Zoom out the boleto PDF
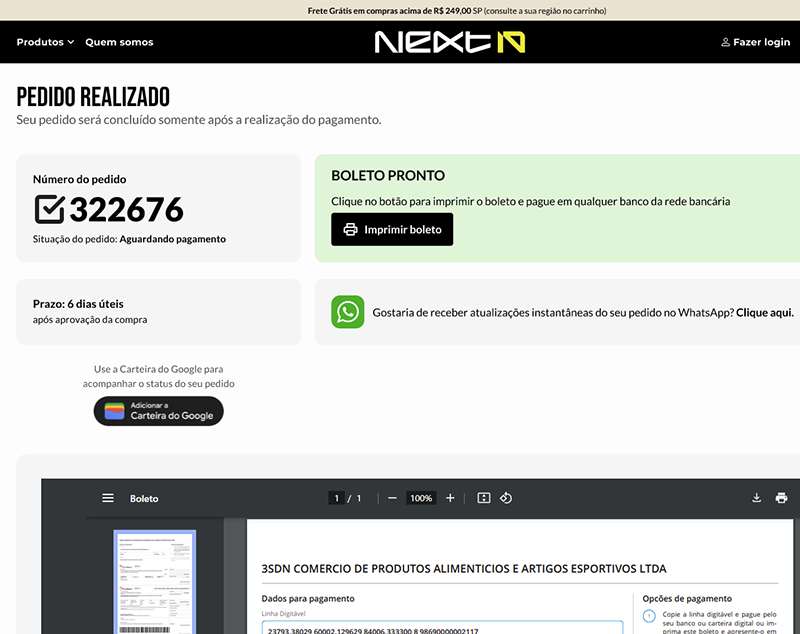The width and height of the screenshot is (800, 634). (392, 498)
